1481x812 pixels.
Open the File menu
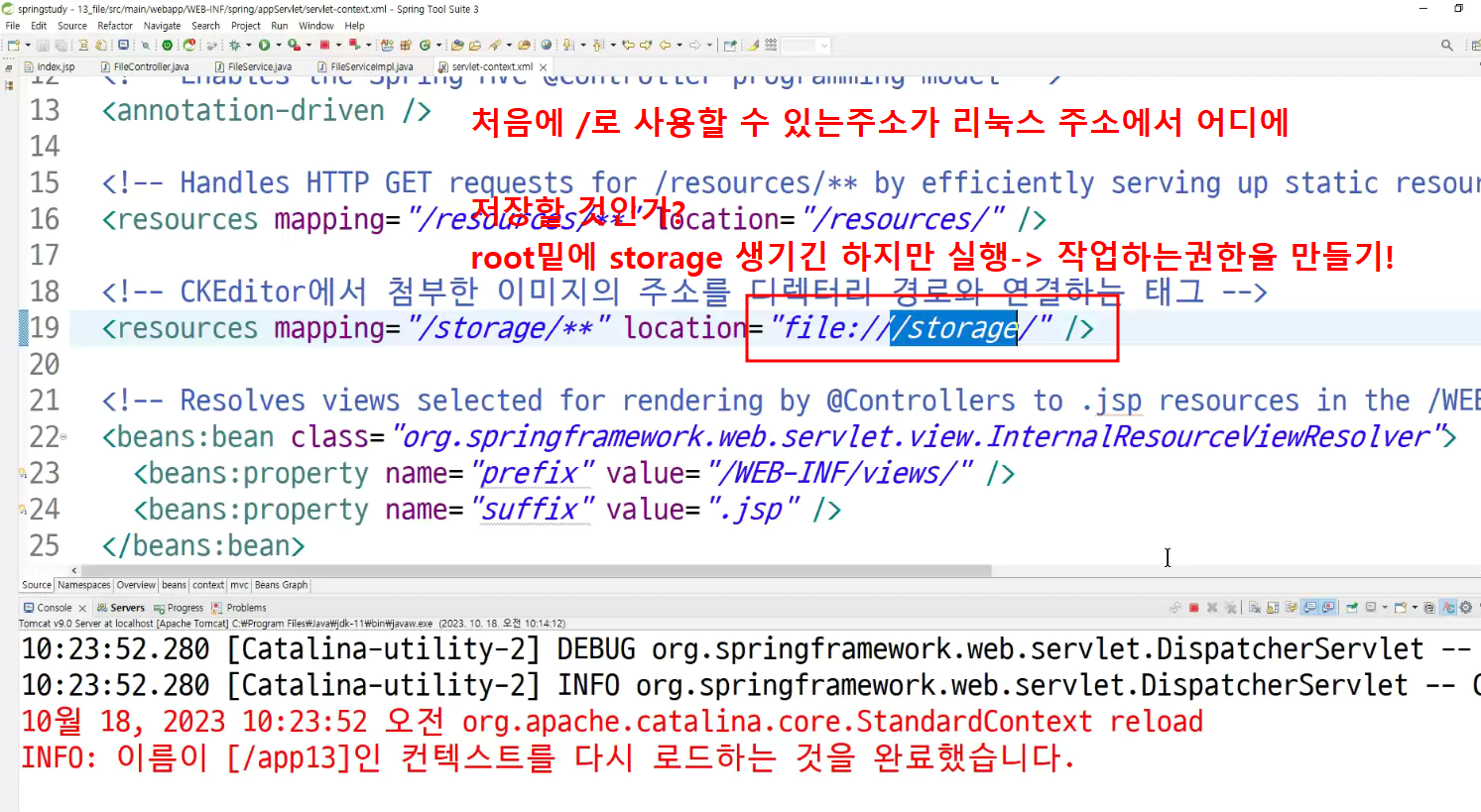[x=13, y=26]
